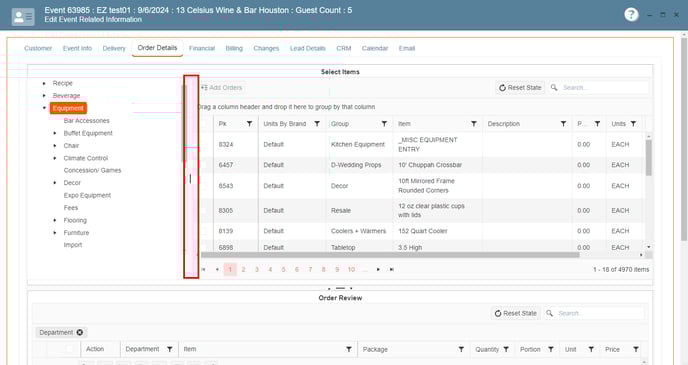The height and width of the screenshot is (365, 688).
Task: Click Reset State in Select Items
Action: pos(520,88)
